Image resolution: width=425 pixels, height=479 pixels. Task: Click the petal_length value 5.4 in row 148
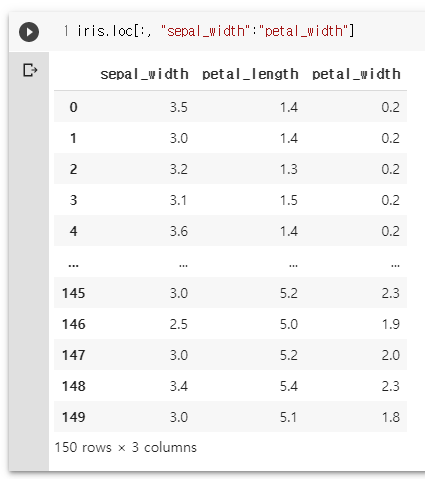point(289,386)
